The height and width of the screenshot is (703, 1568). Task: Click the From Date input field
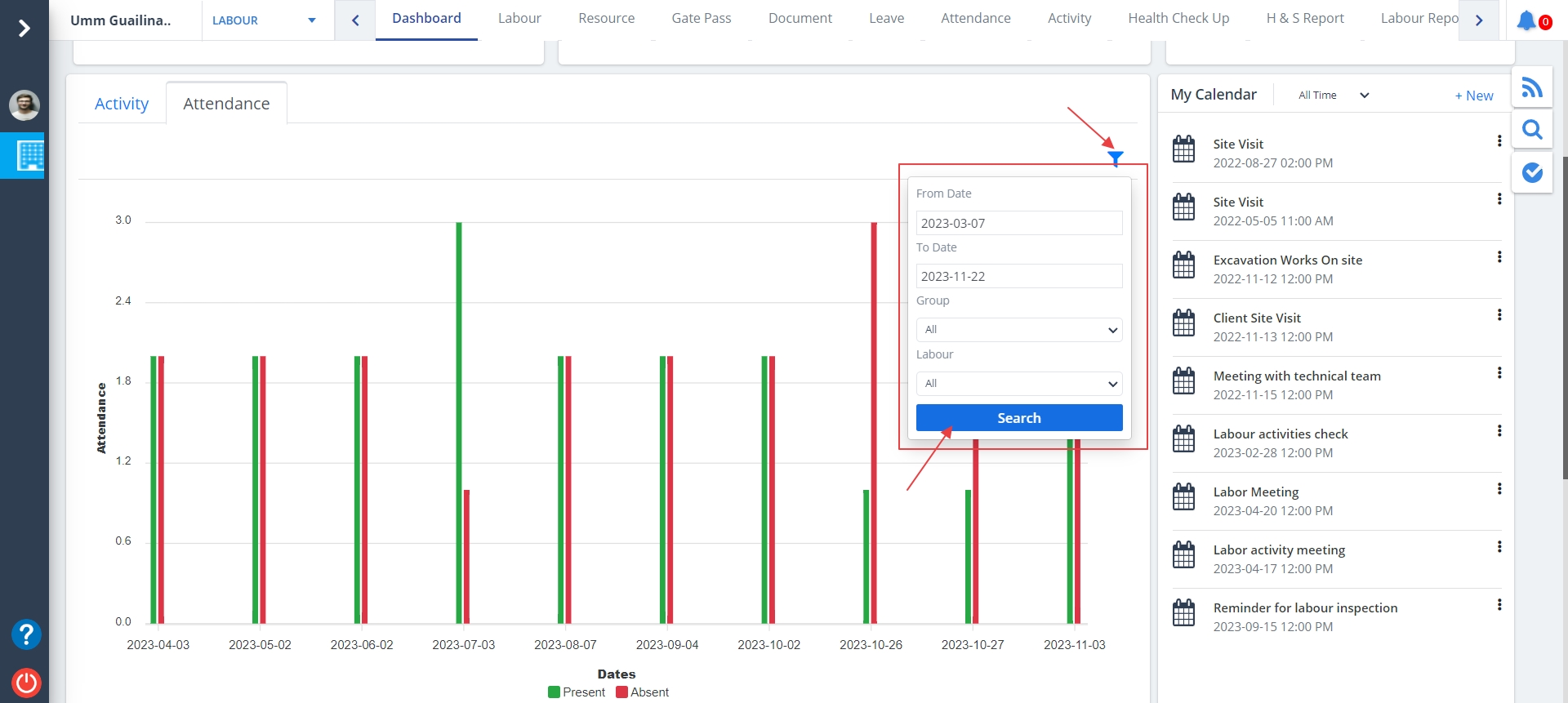click(x=1018, y=223)
